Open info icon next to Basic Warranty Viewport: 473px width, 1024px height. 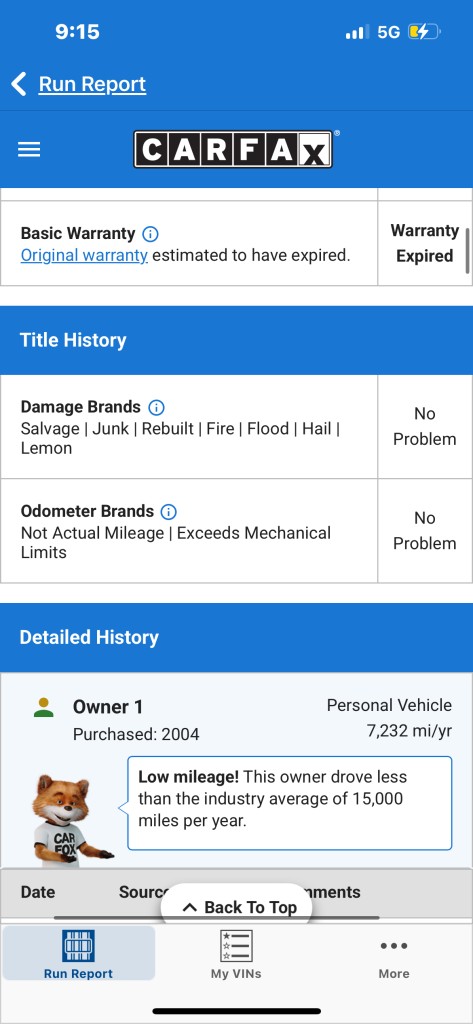click(150, 234)
